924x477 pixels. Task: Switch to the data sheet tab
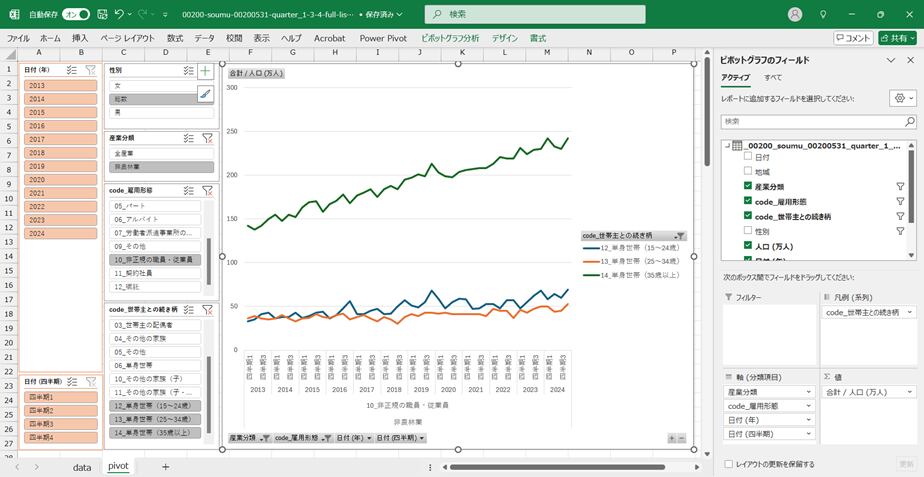pyautogui.click(x=82, y=466)
